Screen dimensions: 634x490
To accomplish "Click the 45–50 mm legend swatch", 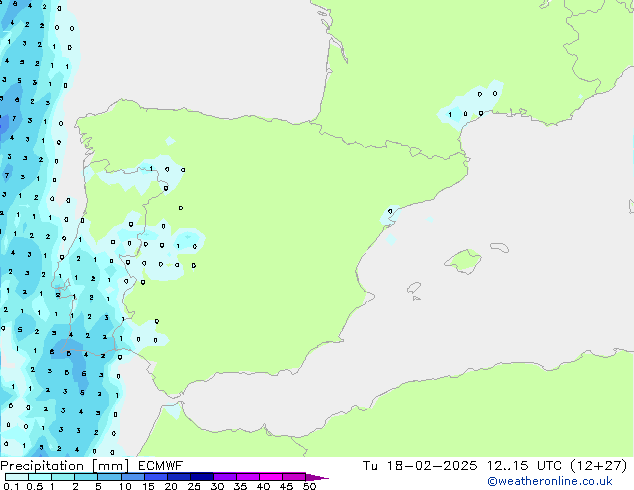I will pyautogui.click(x=294, y=477).
